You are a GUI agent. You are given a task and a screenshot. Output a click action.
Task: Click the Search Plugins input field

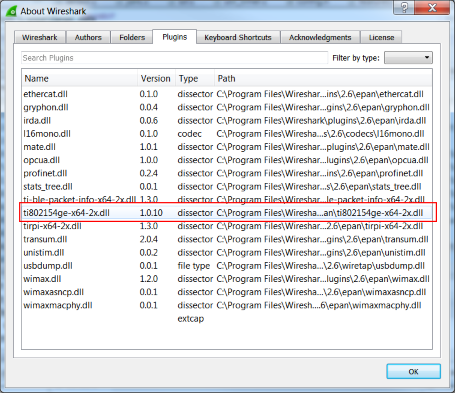pyautogui.click(x=174, y=58)
